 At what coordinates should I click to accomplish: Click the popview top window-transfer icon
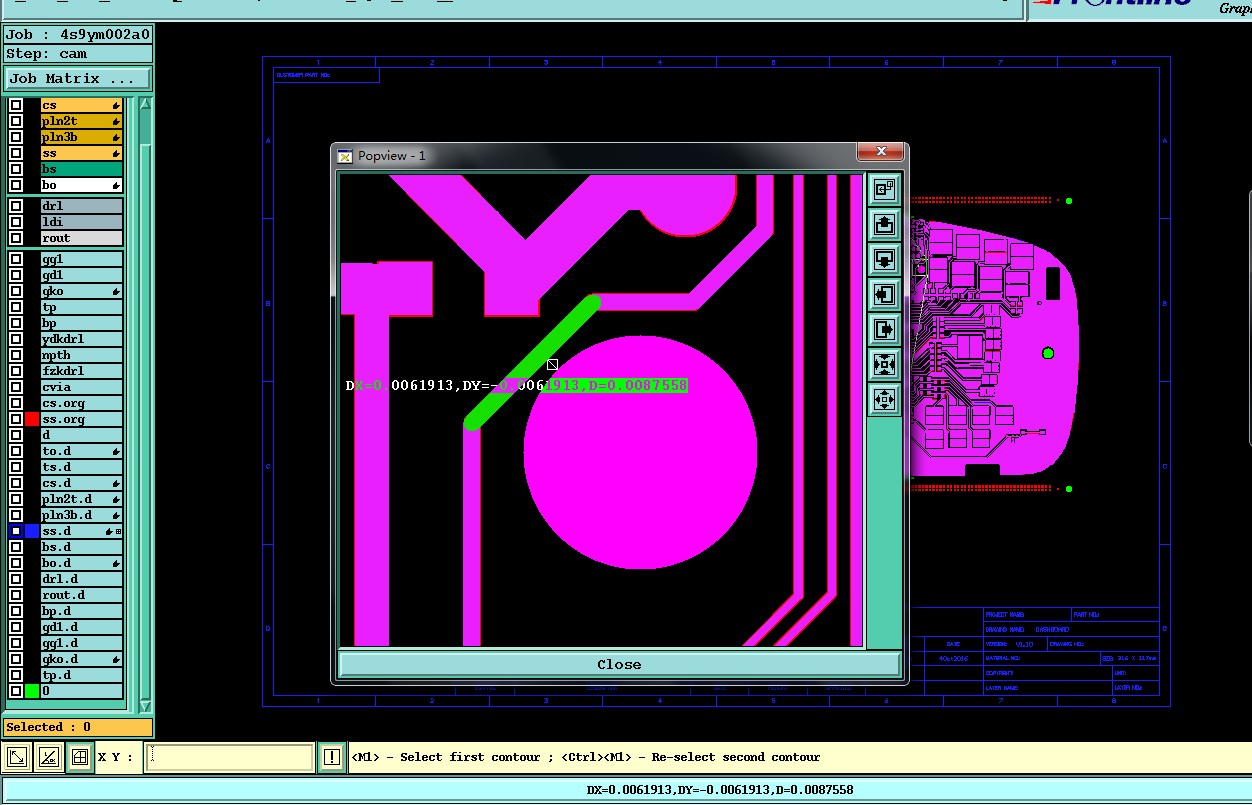click(x=884, y=189)
